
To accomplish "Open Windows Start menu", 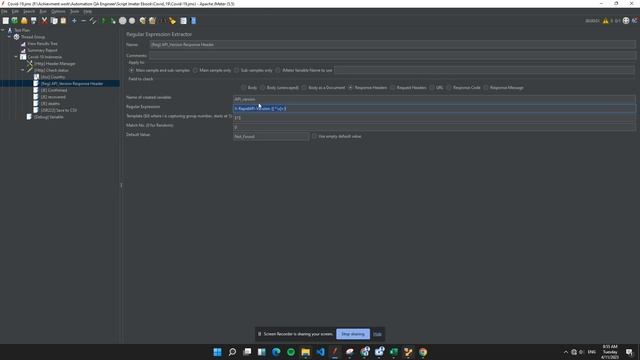I will tap(218, 352).
